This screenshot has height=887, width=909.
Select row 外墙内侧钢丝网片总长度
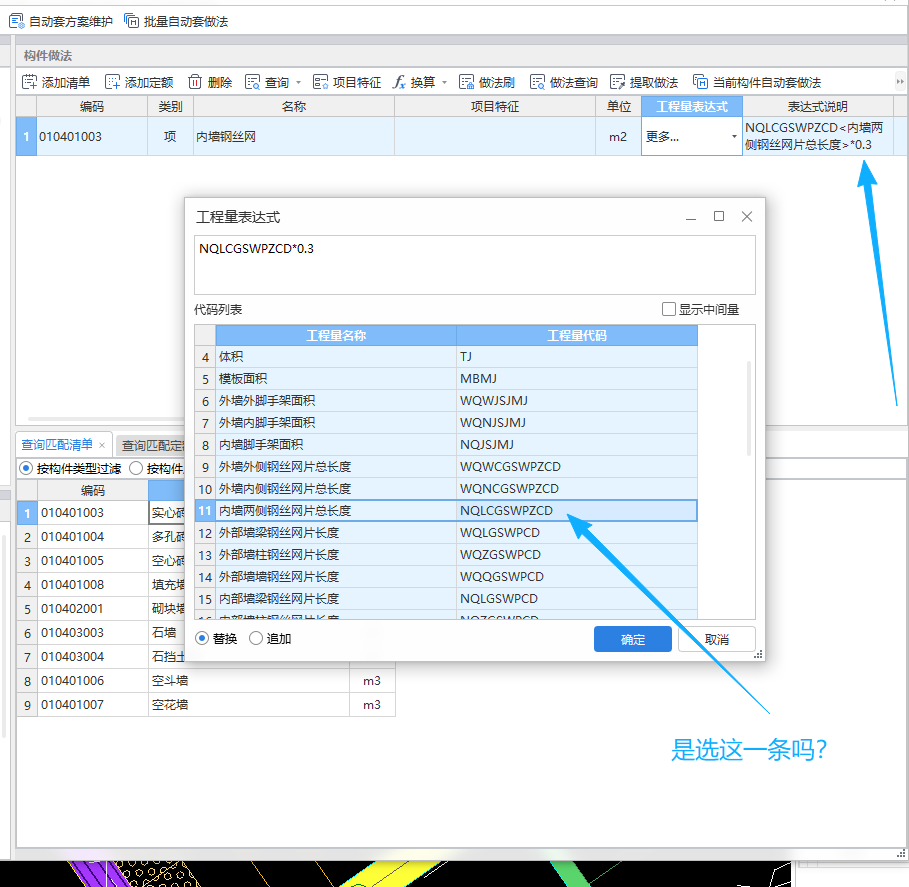(446, 489)
